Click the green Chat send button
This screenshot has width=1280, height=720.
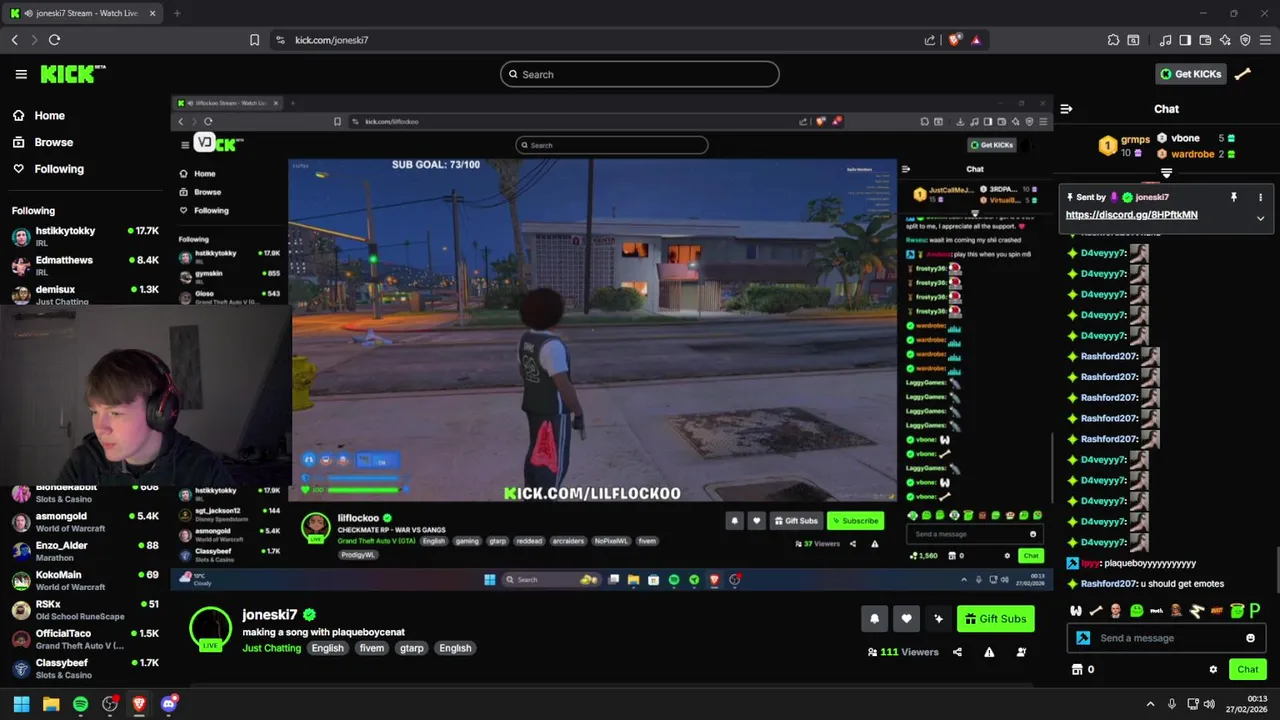coord(1247,669)
